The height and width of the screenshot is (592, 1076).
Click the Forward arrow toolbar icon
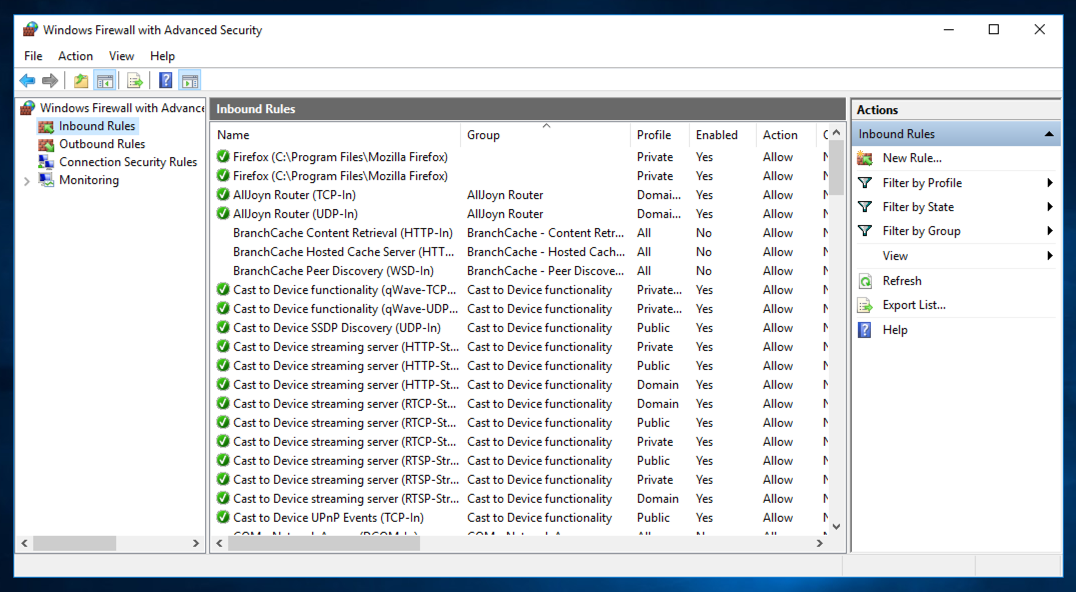coord(49,81)
